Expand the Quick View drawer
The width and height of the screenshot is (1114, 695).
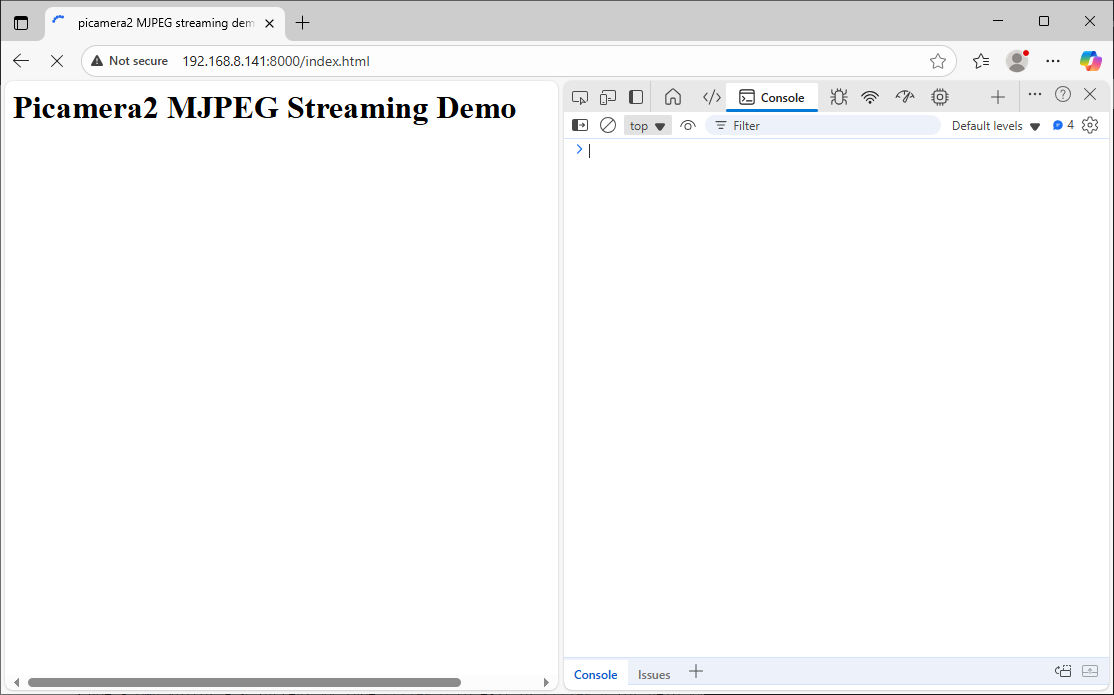pos(1090,671)
